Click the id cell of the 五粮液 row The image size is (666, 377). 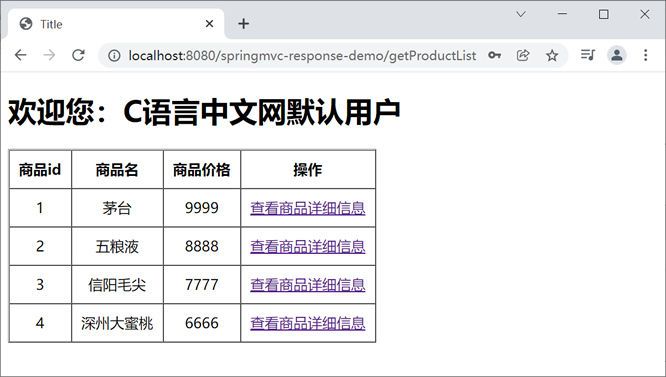40,246
